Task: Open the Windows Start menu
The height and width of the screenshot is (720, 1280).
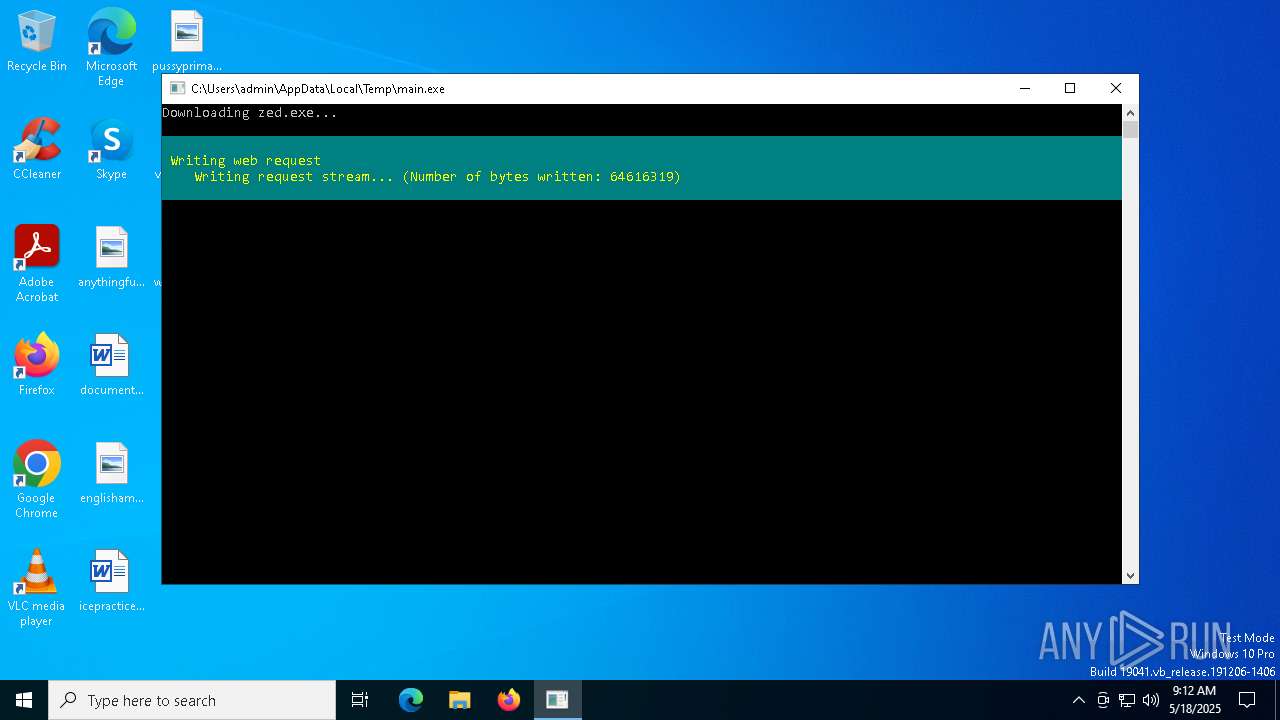Action: (x=24, y=700)
